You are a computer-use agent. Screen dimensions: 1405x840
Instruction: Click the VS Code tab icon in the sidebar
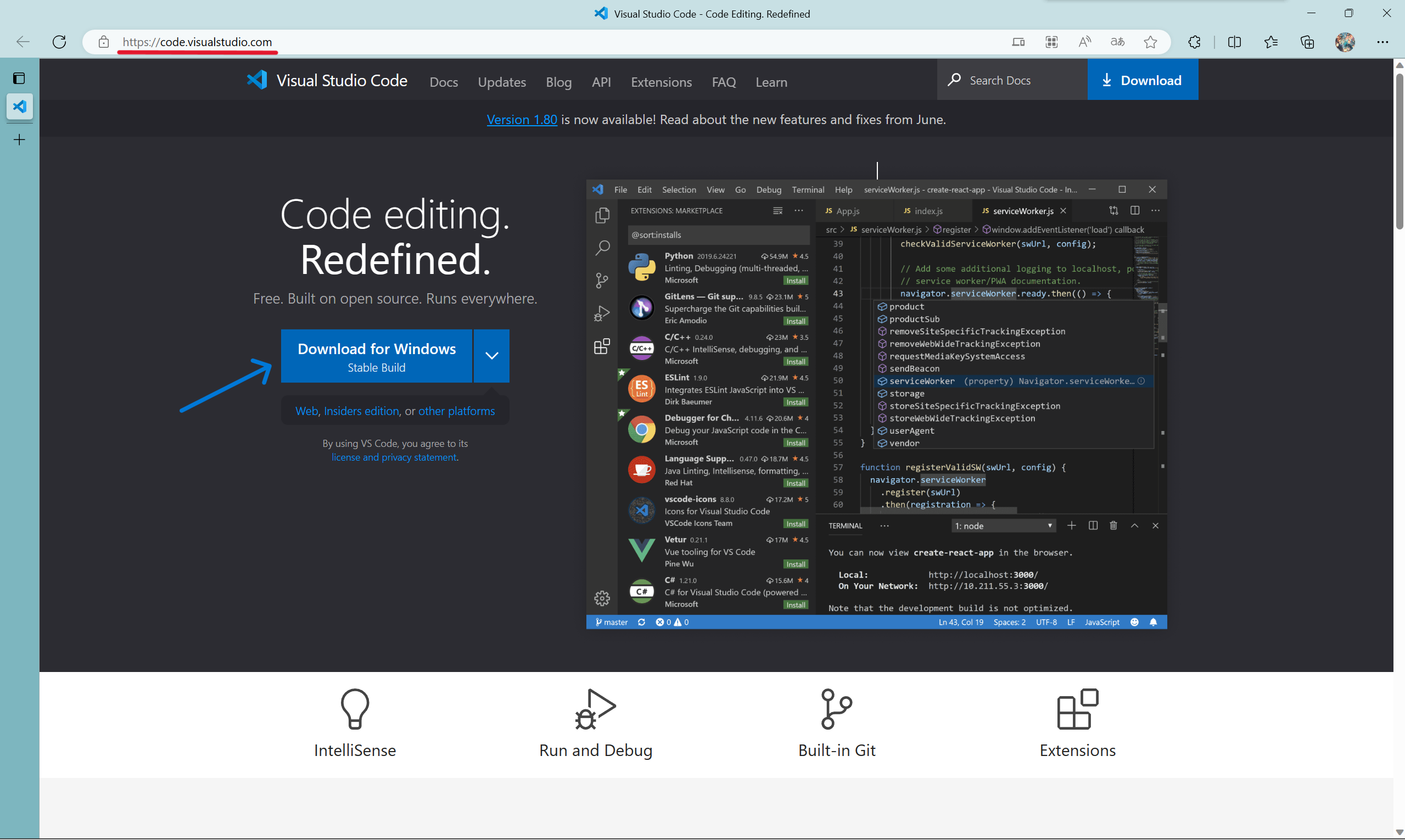coord(19,107)
